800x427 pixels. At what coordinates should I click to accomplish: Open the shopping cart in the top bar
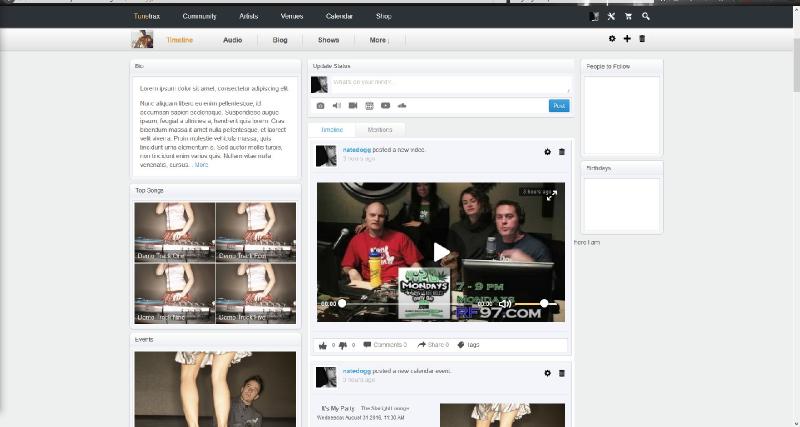(628, 17)
